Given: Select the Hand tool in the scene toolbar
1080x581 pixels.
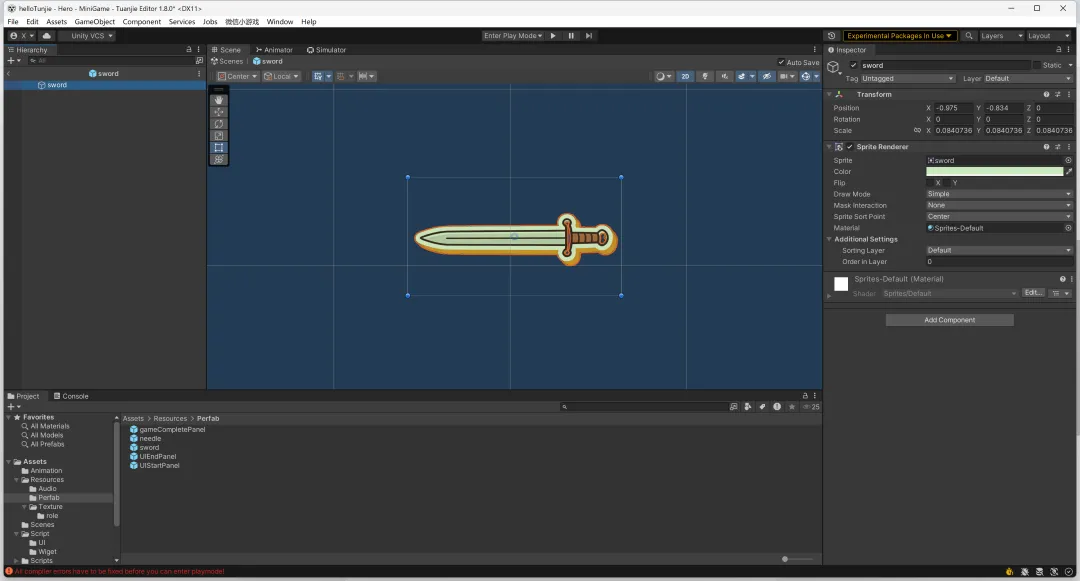Looking at the screenshot, I should (219, 100).
